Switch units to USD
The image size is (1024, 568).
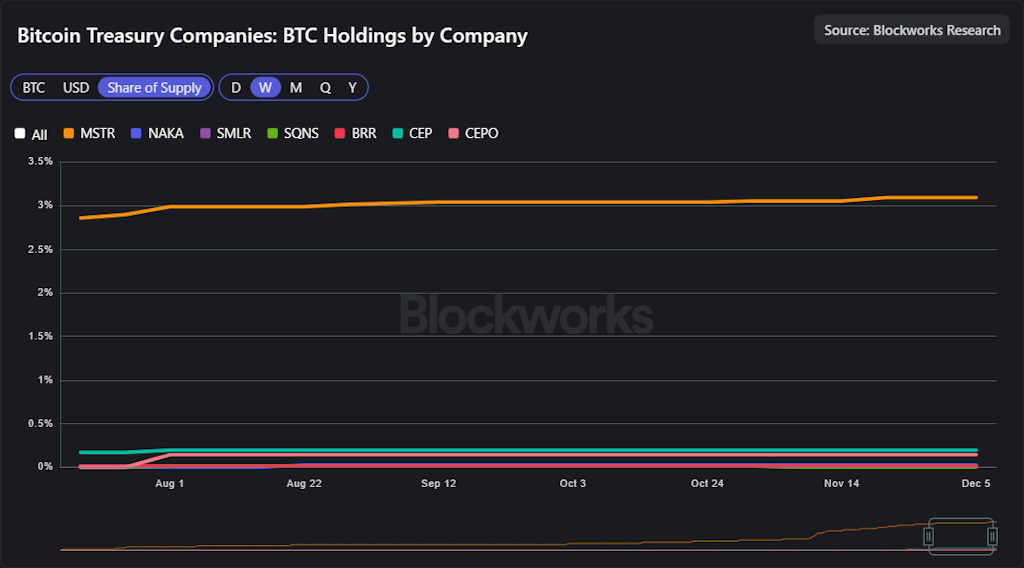click(x=76, y=88)
